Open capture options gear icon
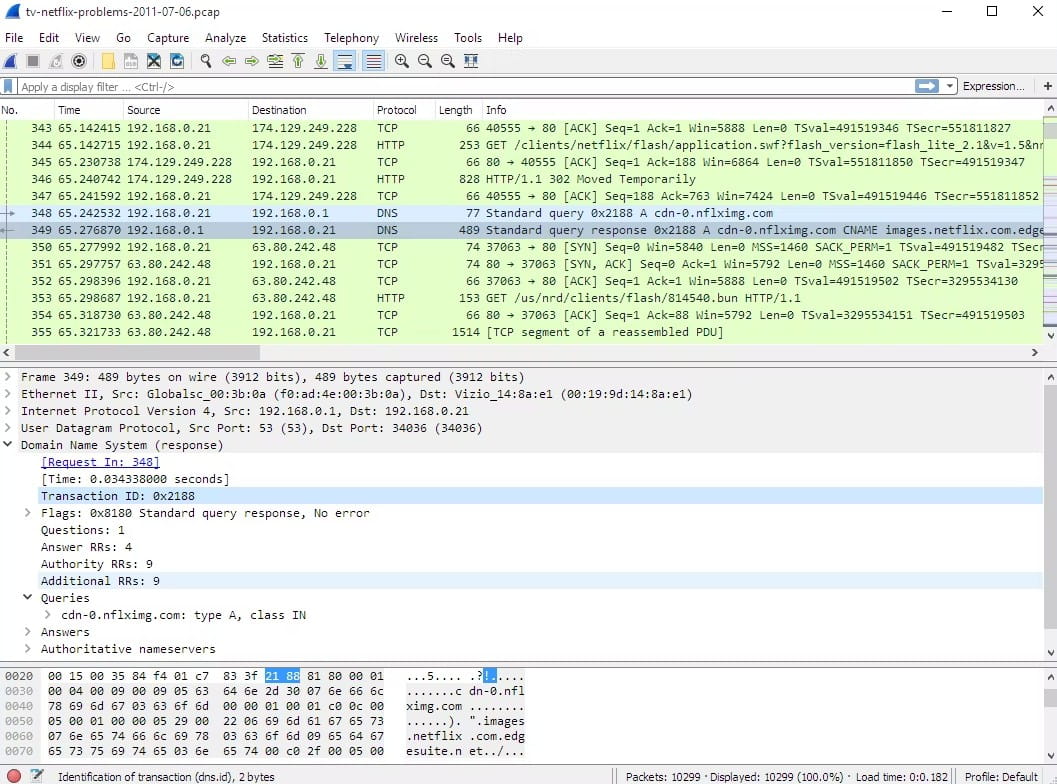The image size is (1057, 784). click(79, 62)
